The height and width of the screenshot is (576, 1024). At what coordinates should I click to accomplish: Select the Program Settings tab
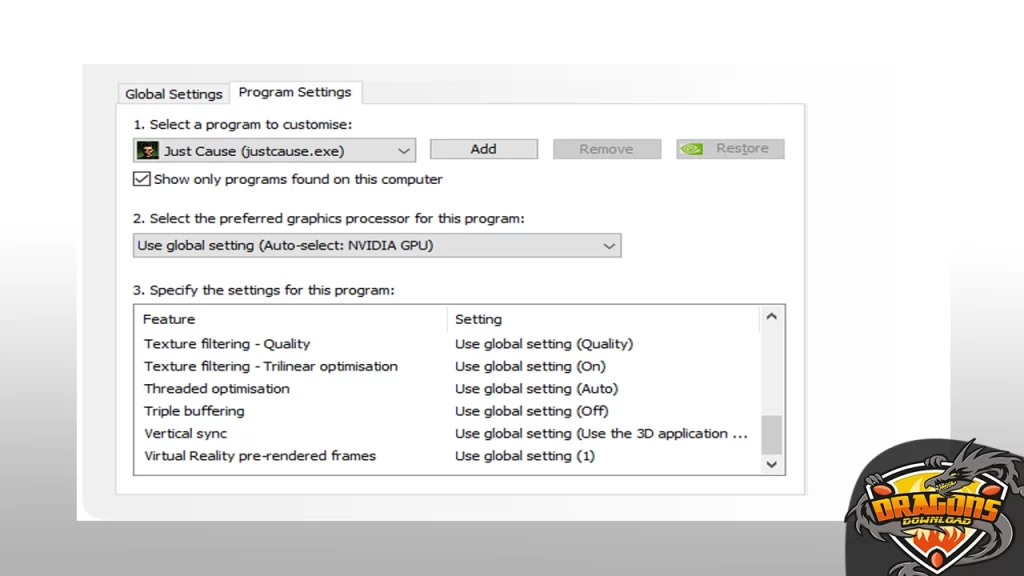295,92
